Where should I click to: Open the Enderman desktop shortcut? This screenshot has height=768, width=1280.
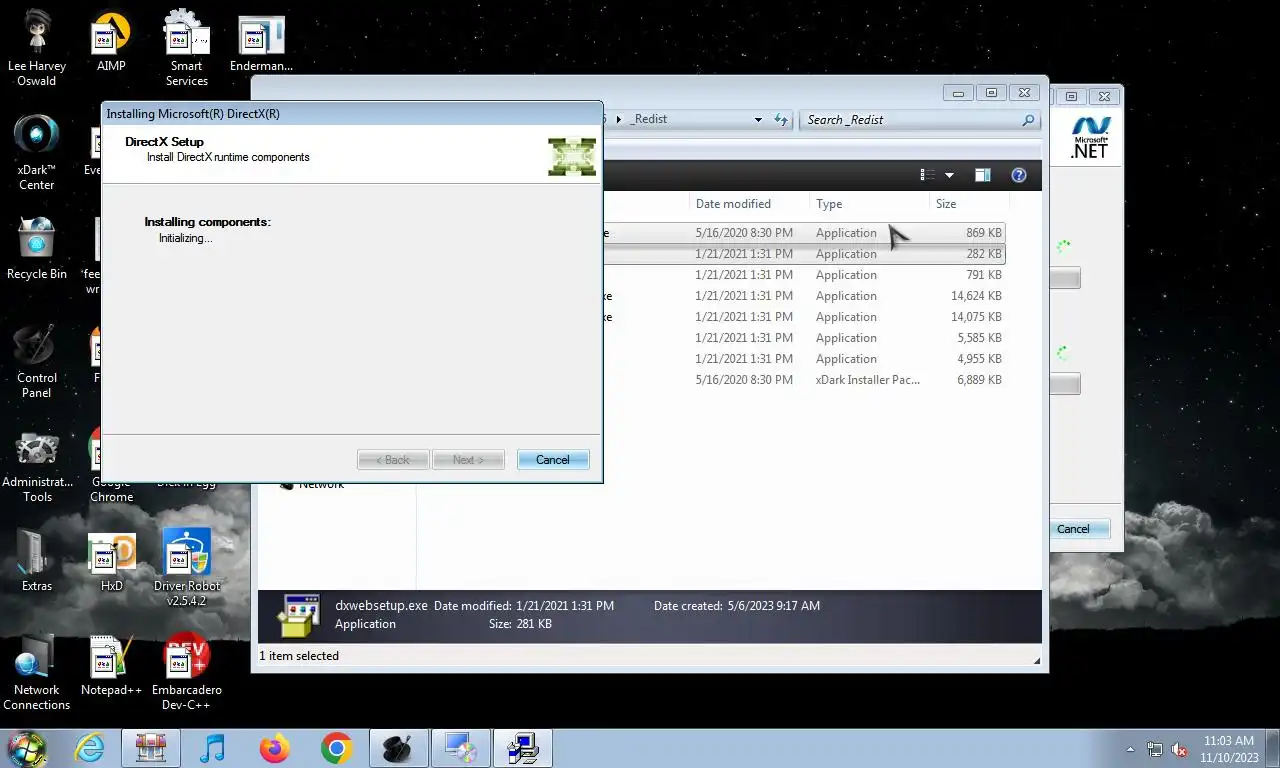pyautogui.click(x=261, y=45)
